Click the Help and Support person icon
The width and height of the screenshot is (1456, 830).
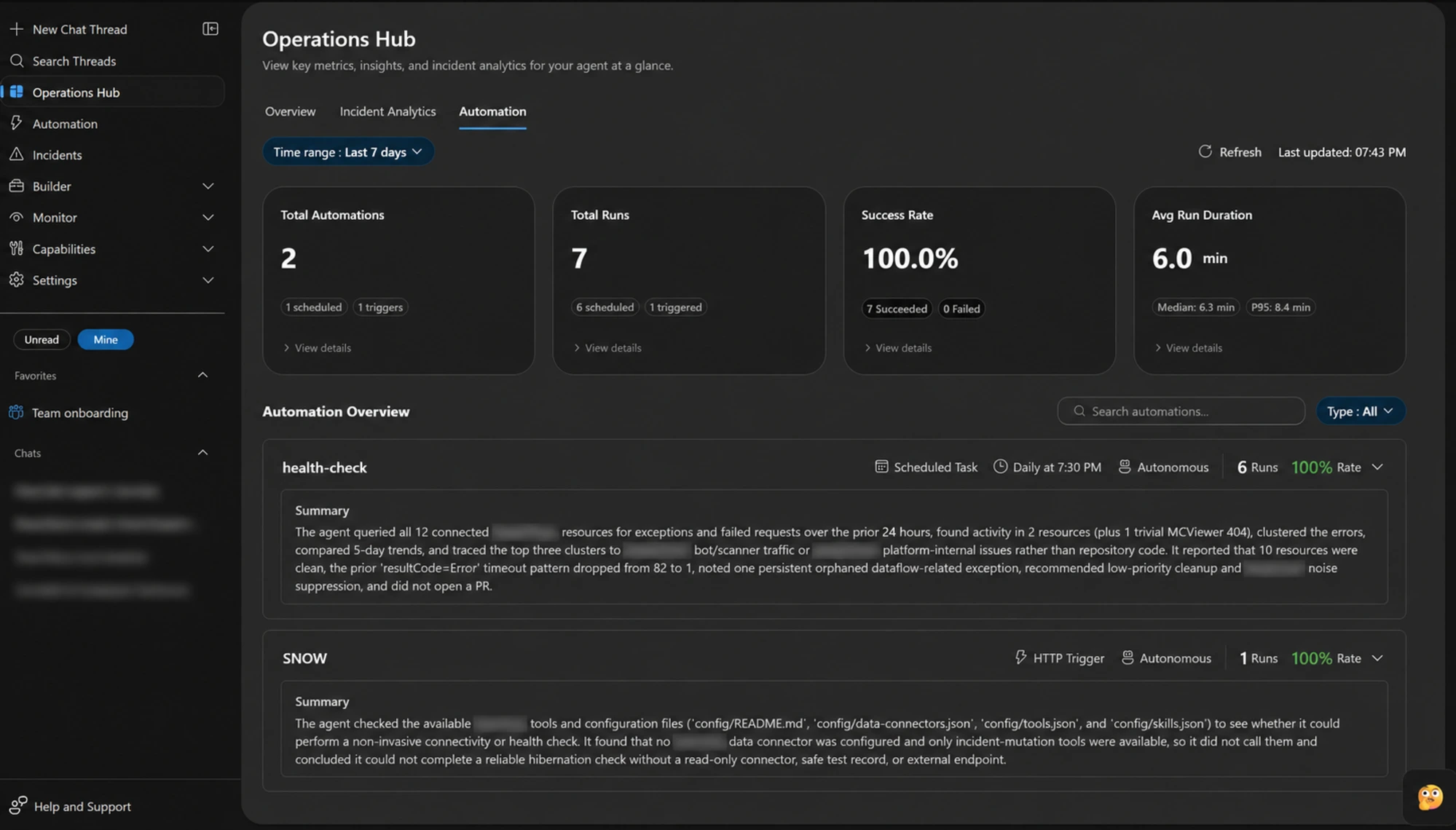point(17,805)
